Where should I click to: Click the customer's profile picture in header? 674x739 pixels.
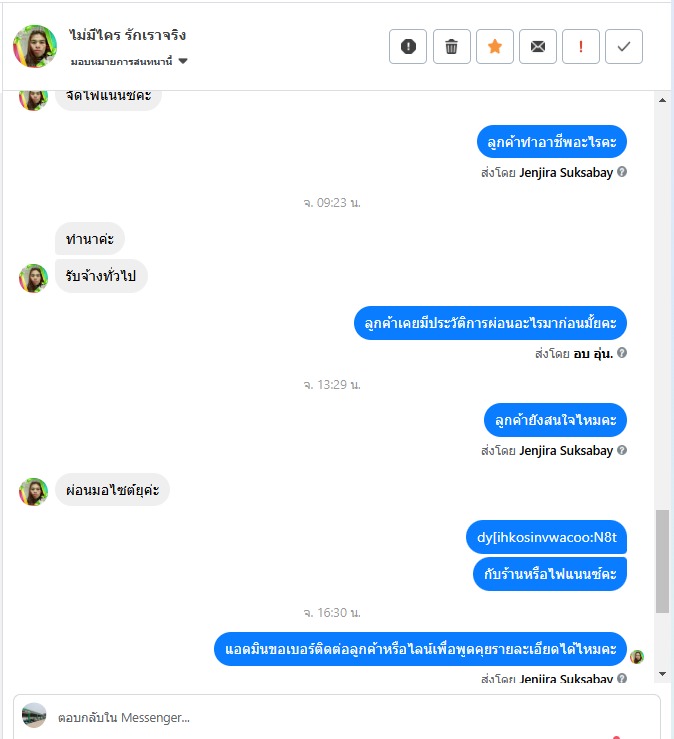point(35,46)
